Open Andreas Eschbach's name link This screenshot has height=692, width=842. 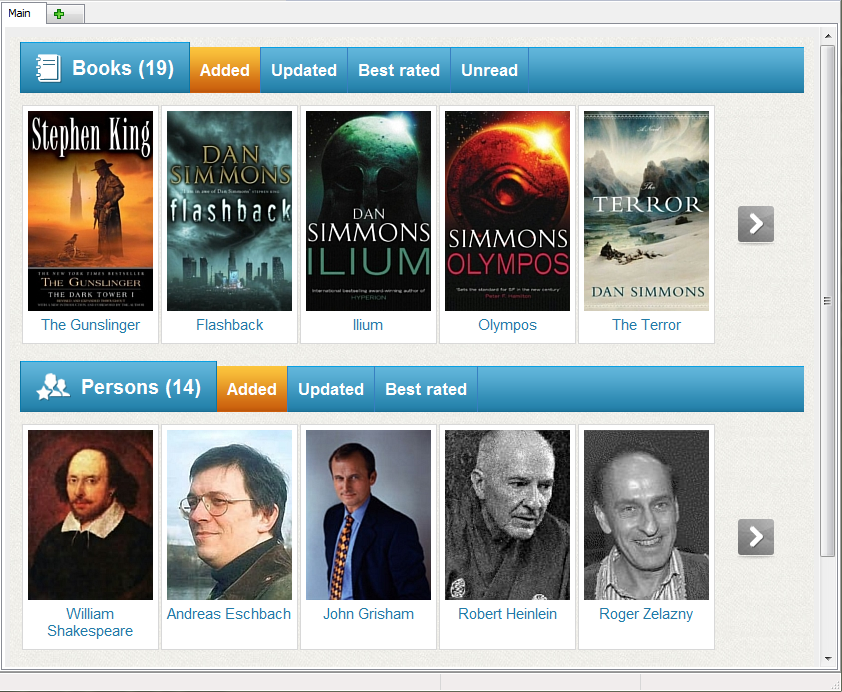pyautogui.click(x=229, y=614)
